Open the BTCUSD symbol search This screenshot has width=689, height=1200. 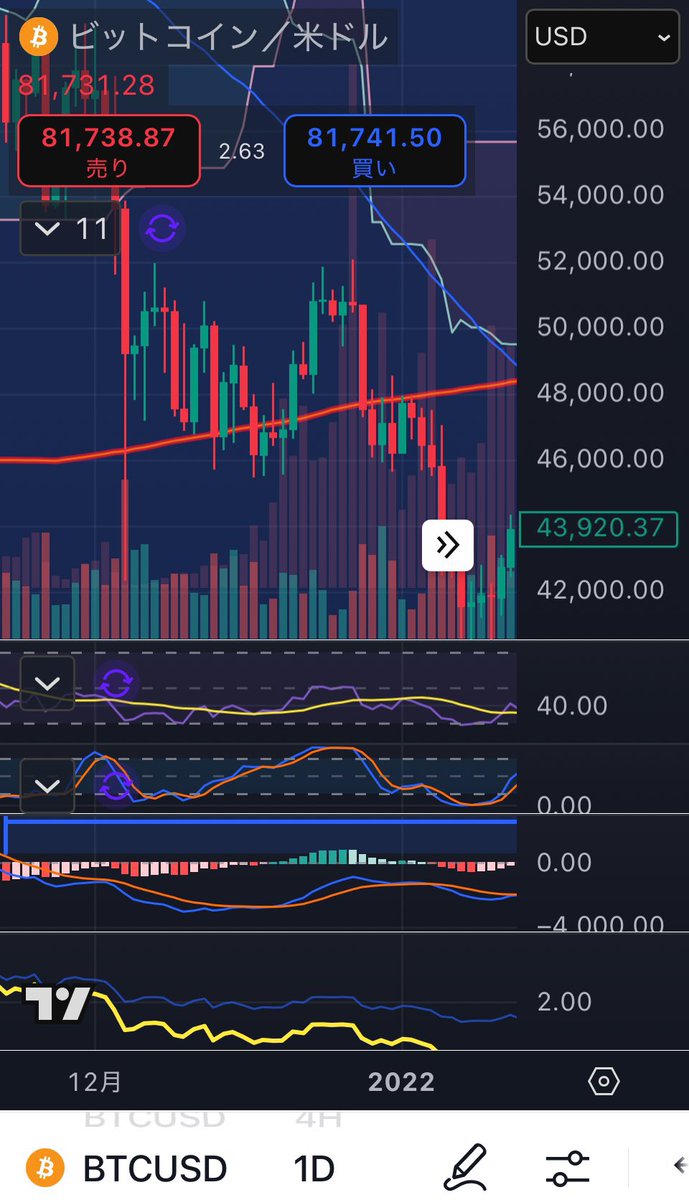click(154, 1167)
